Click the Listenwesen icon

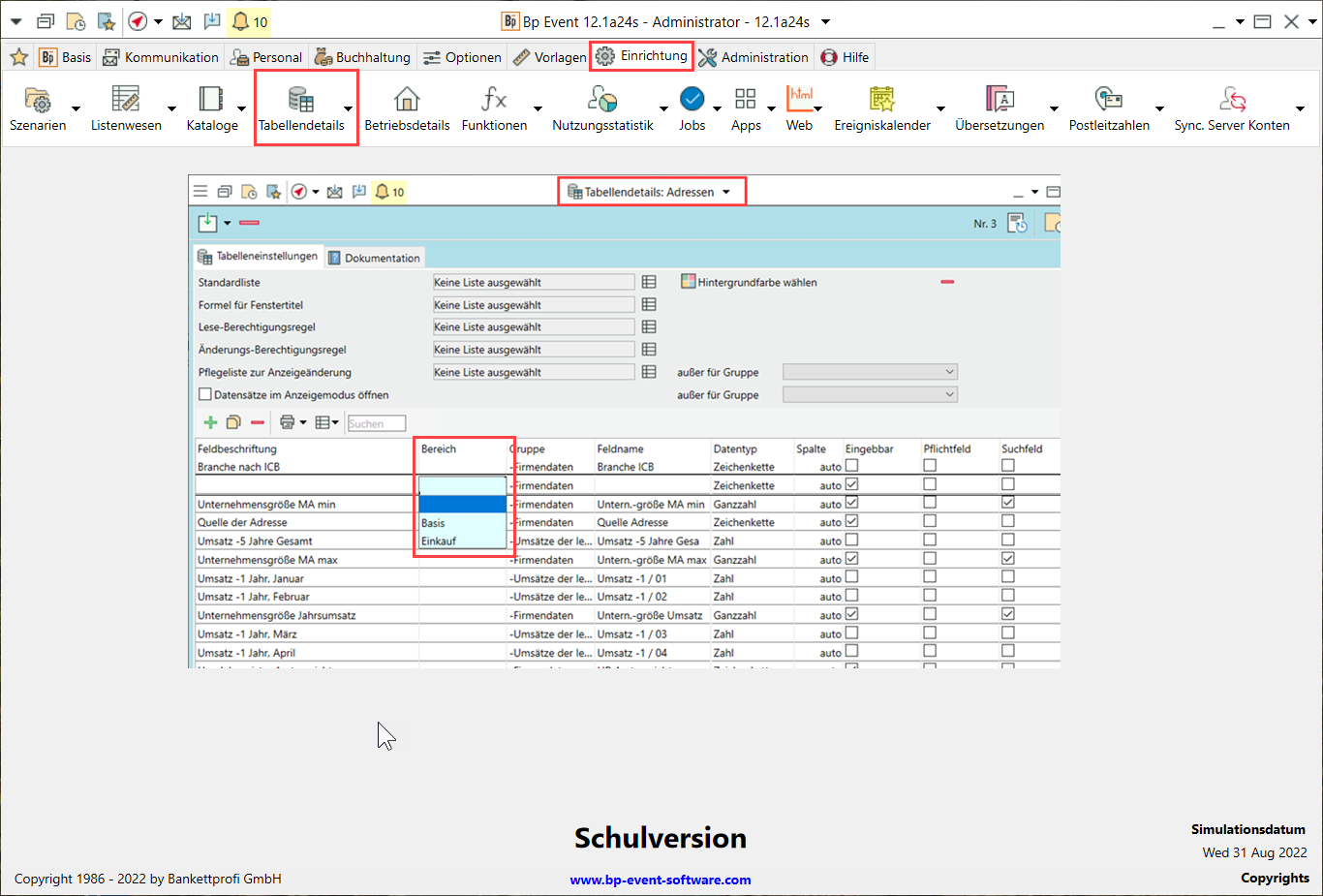(126, 100)
